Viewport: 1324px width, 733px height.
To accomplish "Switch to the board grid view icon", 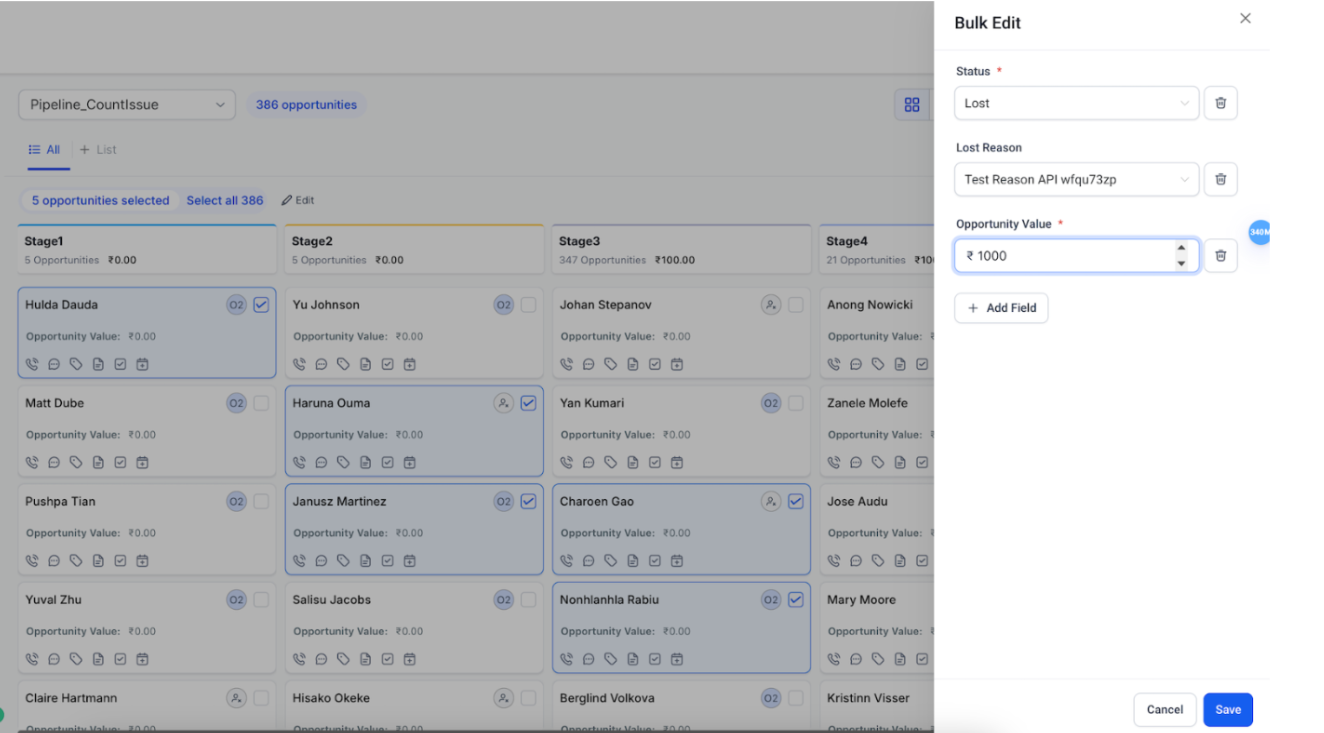I will [911, 105].
